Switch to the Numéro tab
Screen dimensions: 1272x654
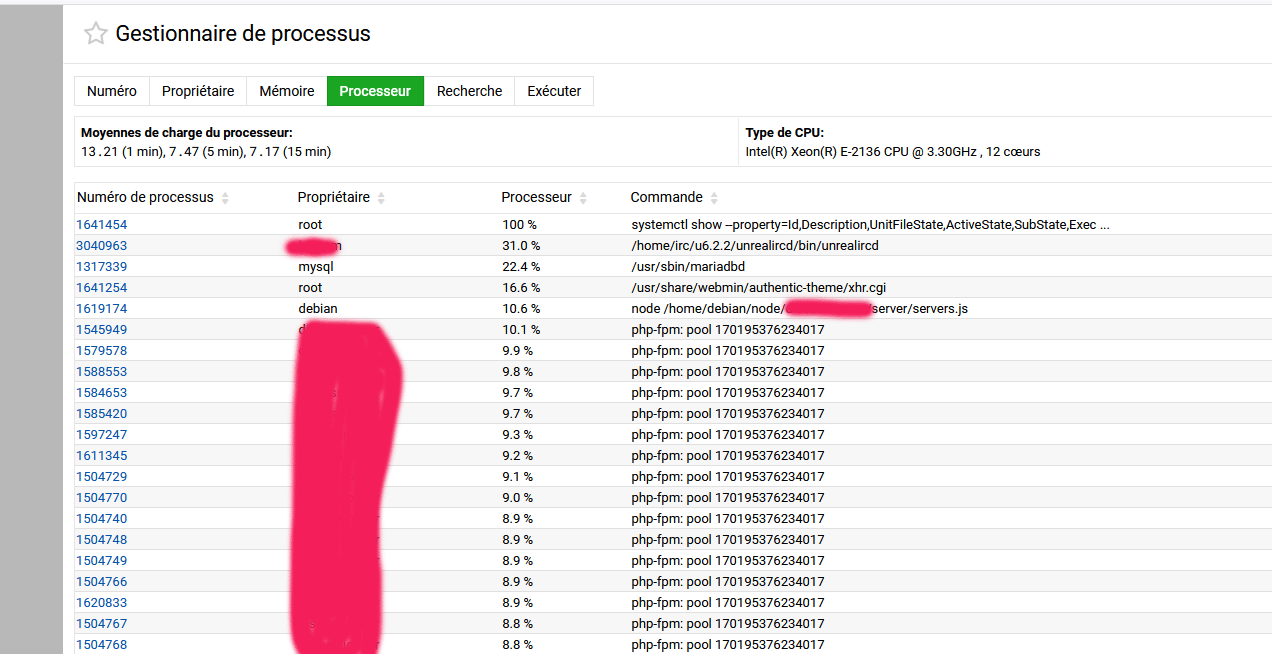(112, 91)
